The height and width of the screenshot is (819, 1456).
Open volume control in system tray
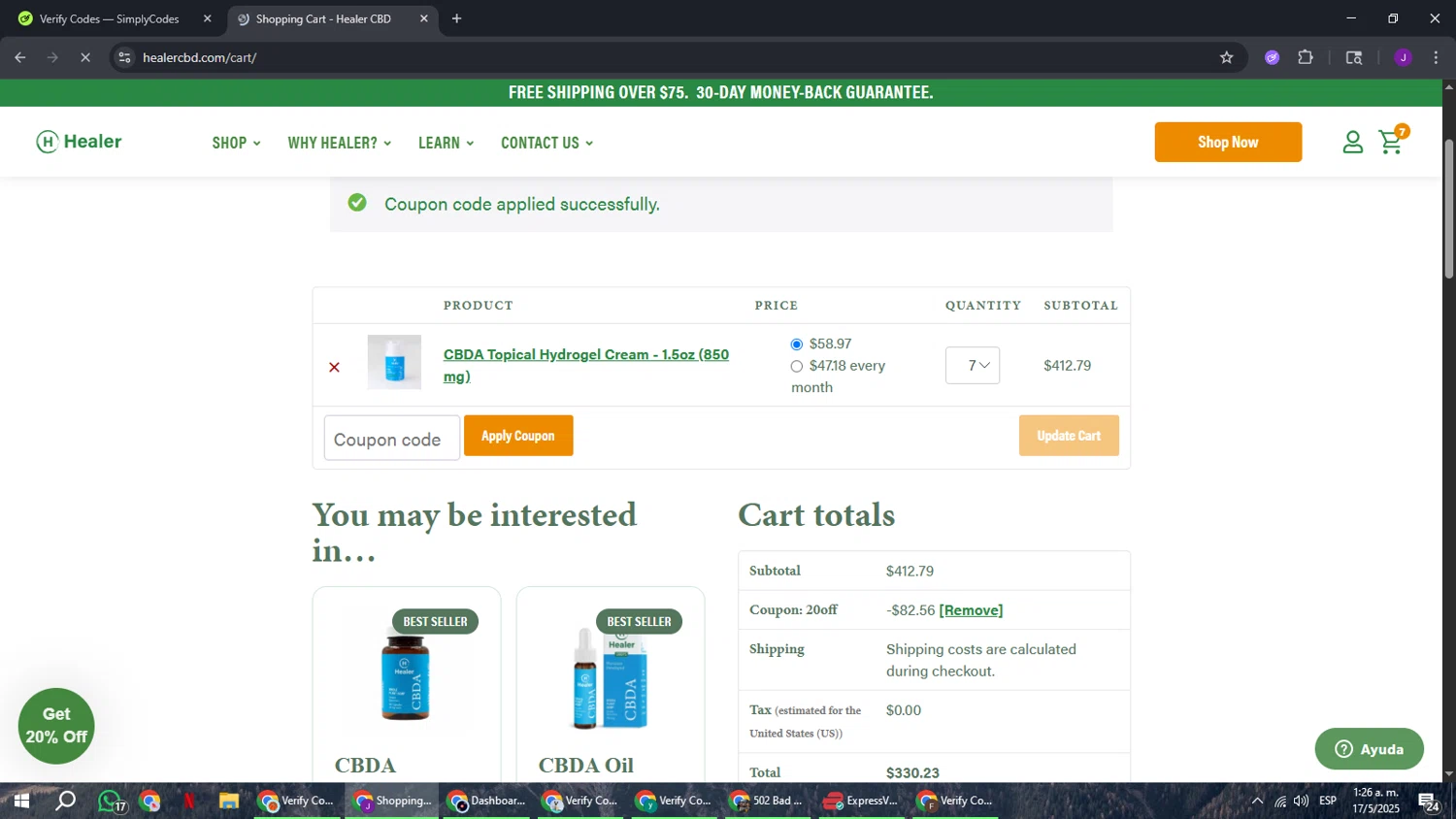[1301, 802]
